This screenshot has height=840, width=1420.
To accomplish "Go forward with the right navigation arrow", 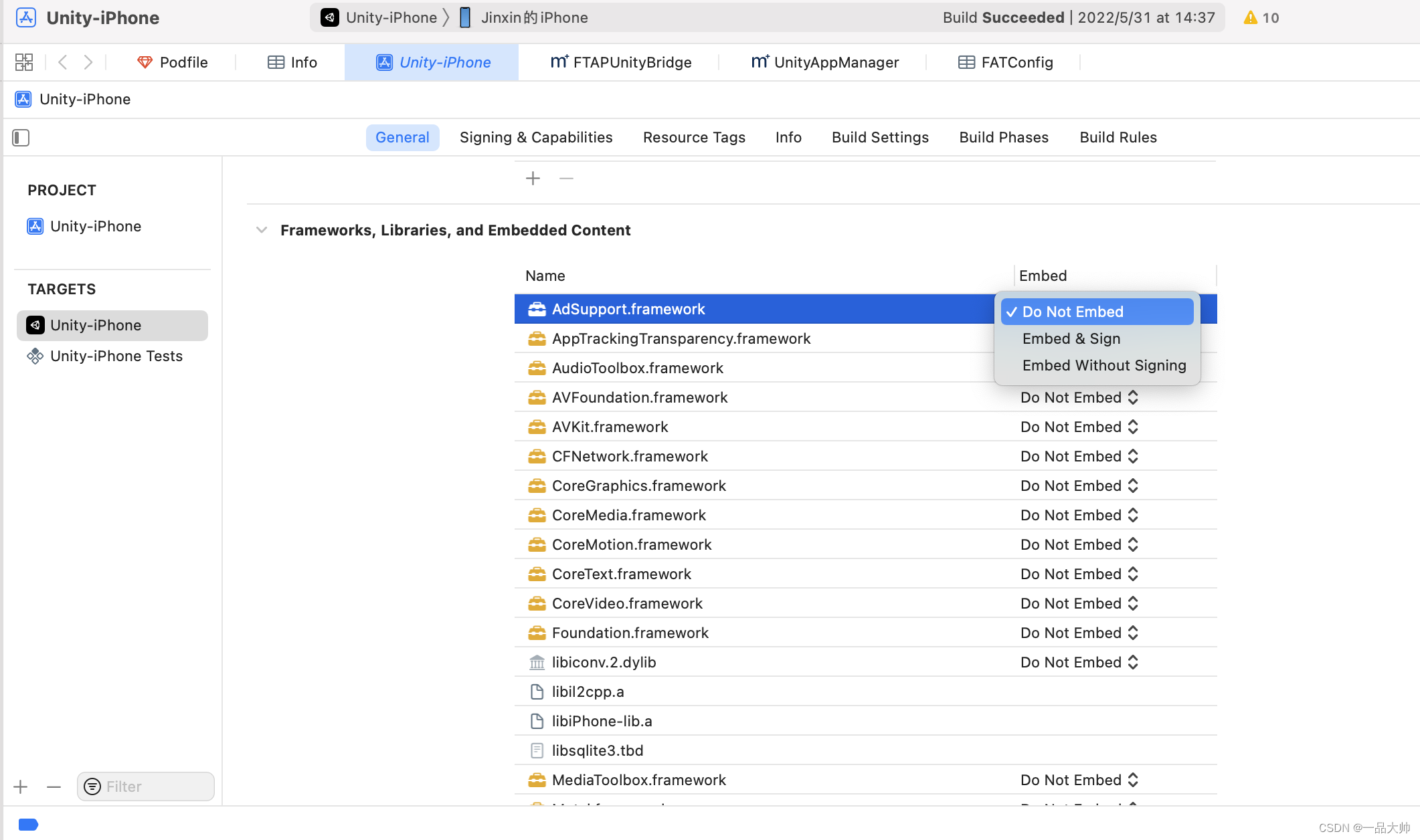I will click(x=88, y=62).
